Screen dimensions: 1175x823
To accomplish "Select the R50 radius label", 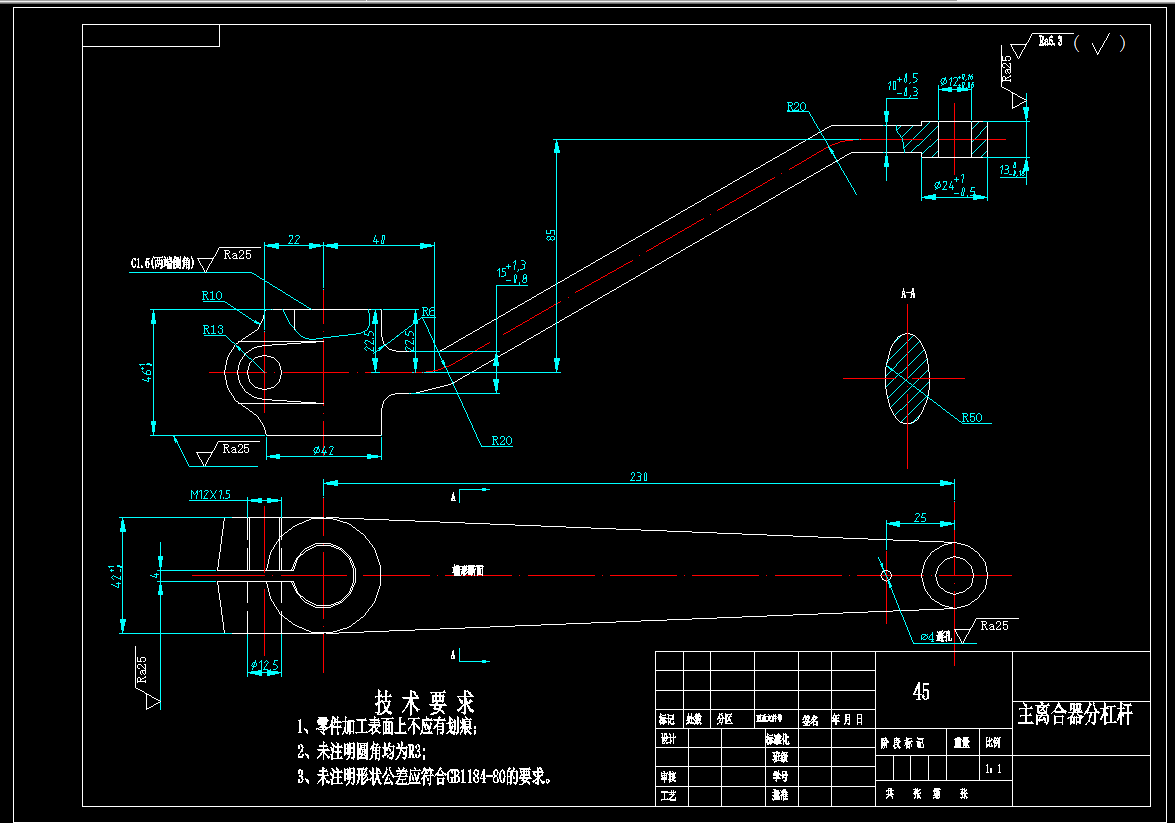I will pos(972,417).
